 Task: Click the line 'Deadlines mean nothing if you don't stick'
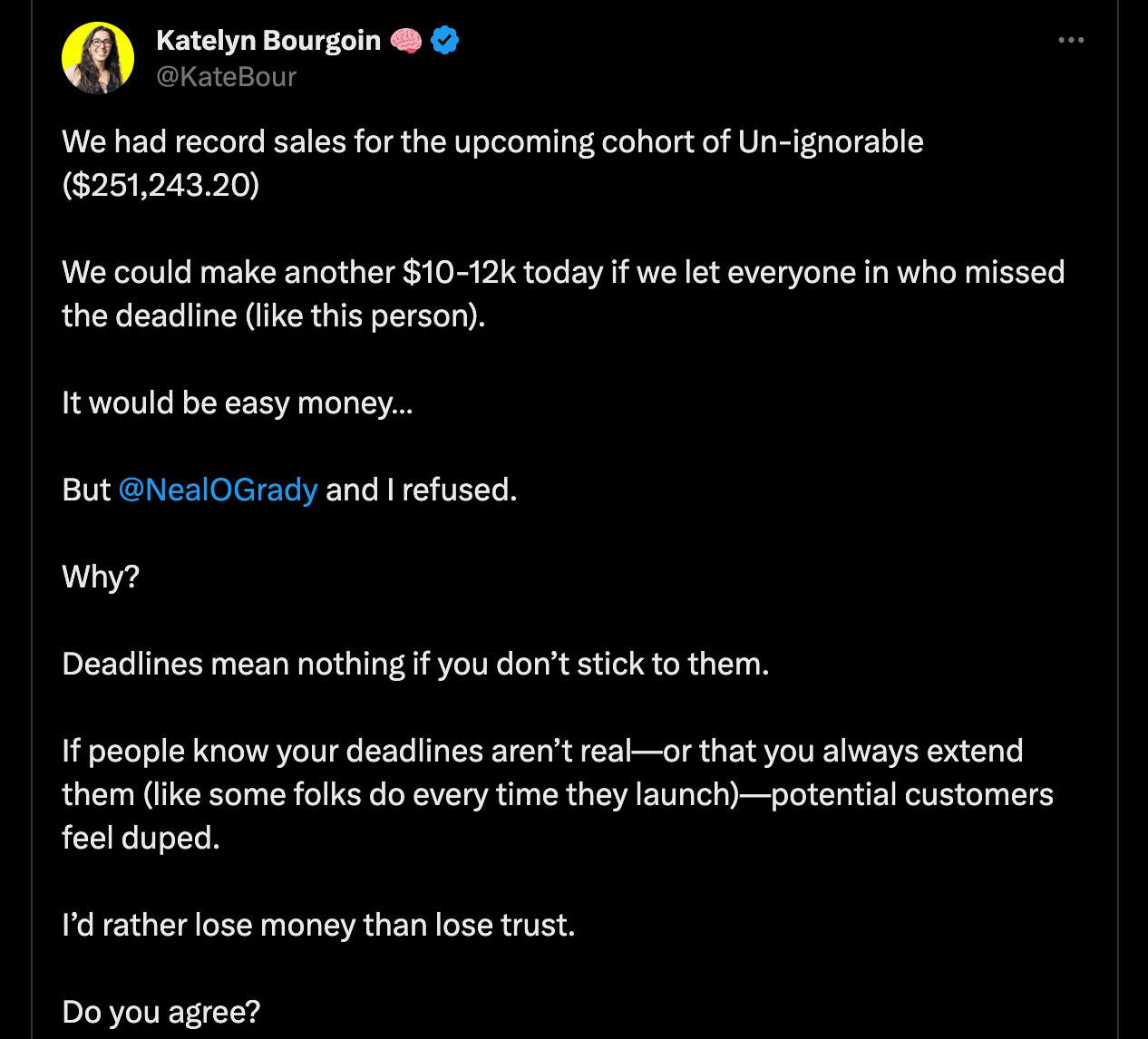pyautogui.click(x=415, y=664)
